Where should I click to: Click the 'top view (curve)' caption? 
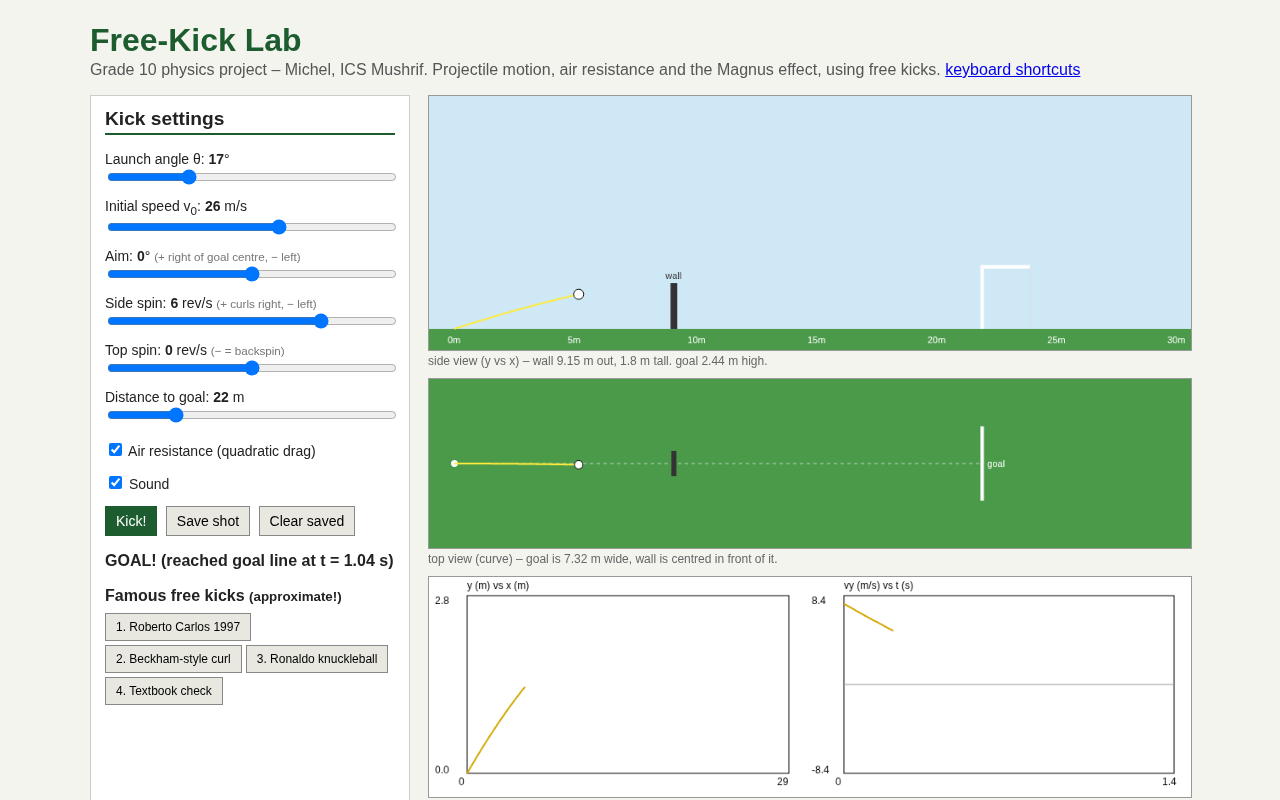pos(603,559)
